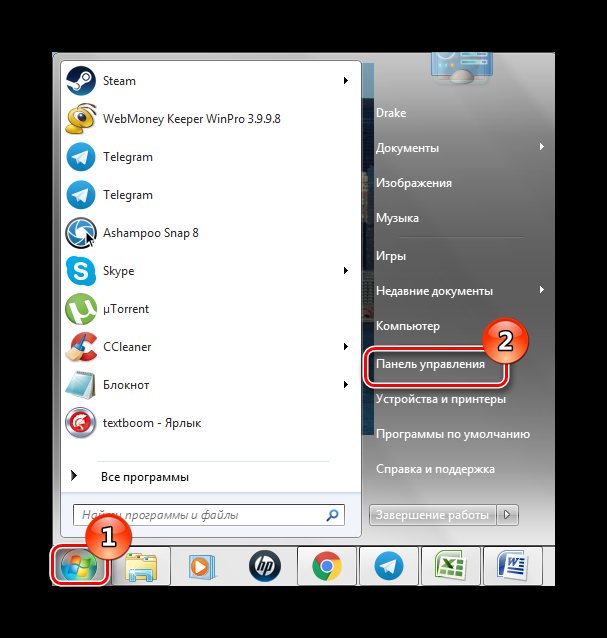
Task: Open Telegram on the taskbar
Action: (389, 566)
